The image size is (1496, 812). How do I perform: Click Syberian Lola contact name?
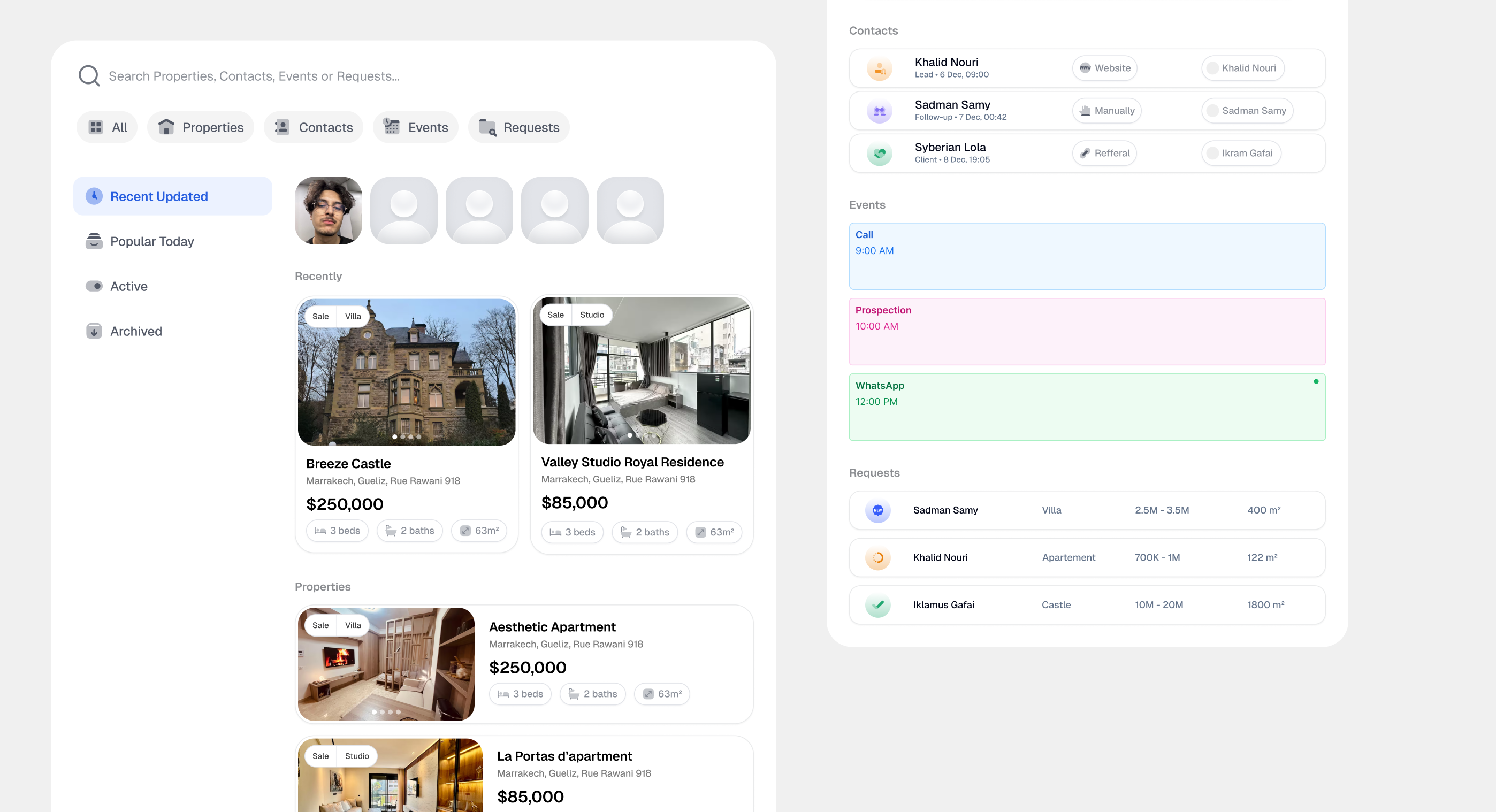tap(950, 148)
